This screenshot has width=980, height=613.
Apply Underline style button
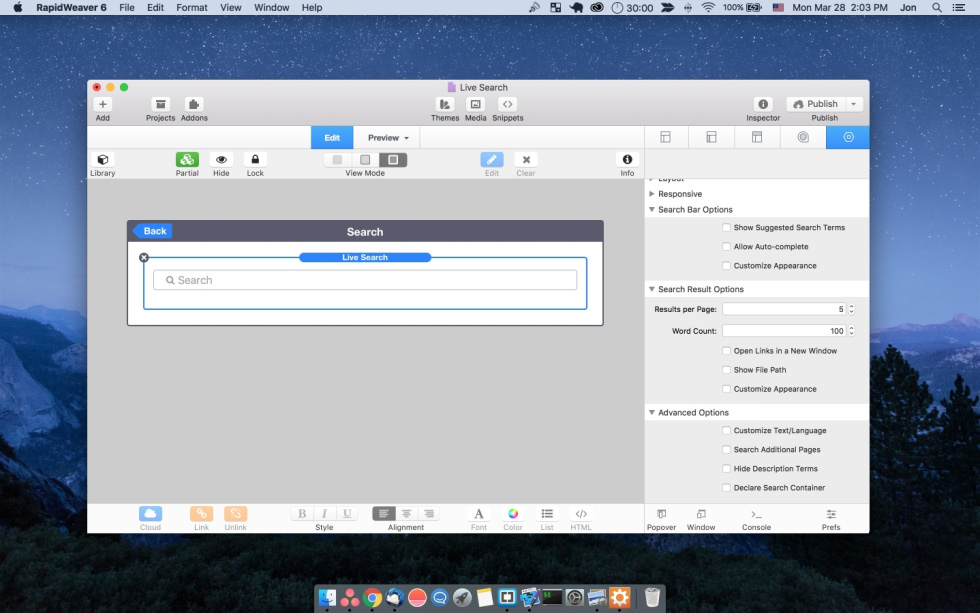pyautogui.click(x=347, y=514)
